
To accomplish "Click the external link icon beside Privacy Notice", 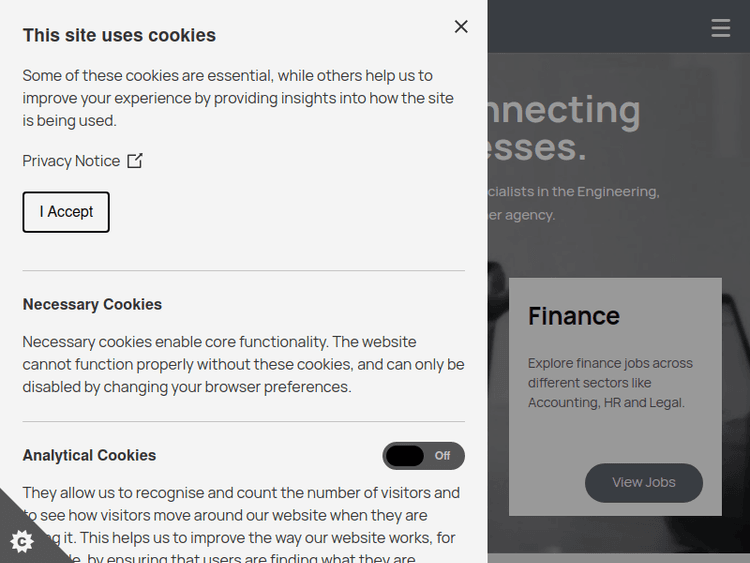I will click(135, 161).
